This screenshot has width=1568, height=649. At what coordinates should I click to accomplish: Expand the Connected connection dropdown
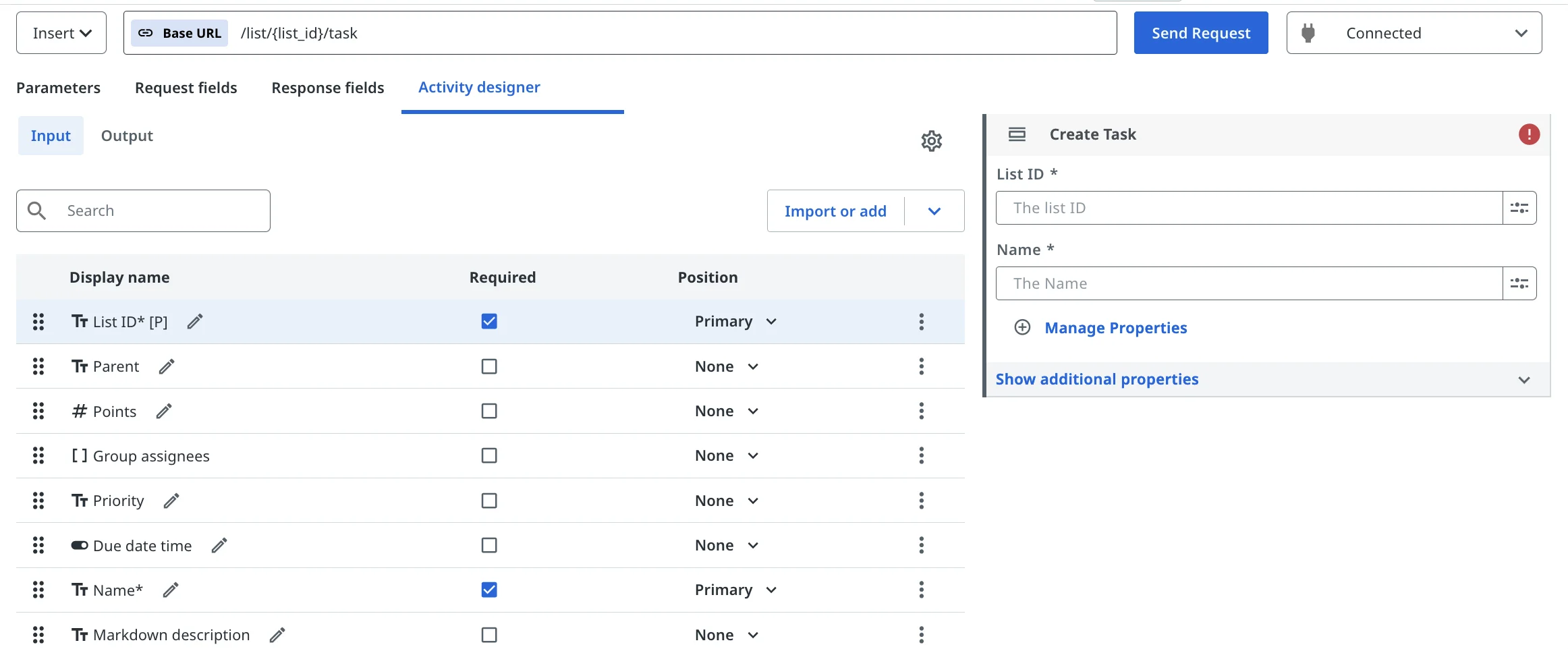(x=1520, y=33)
